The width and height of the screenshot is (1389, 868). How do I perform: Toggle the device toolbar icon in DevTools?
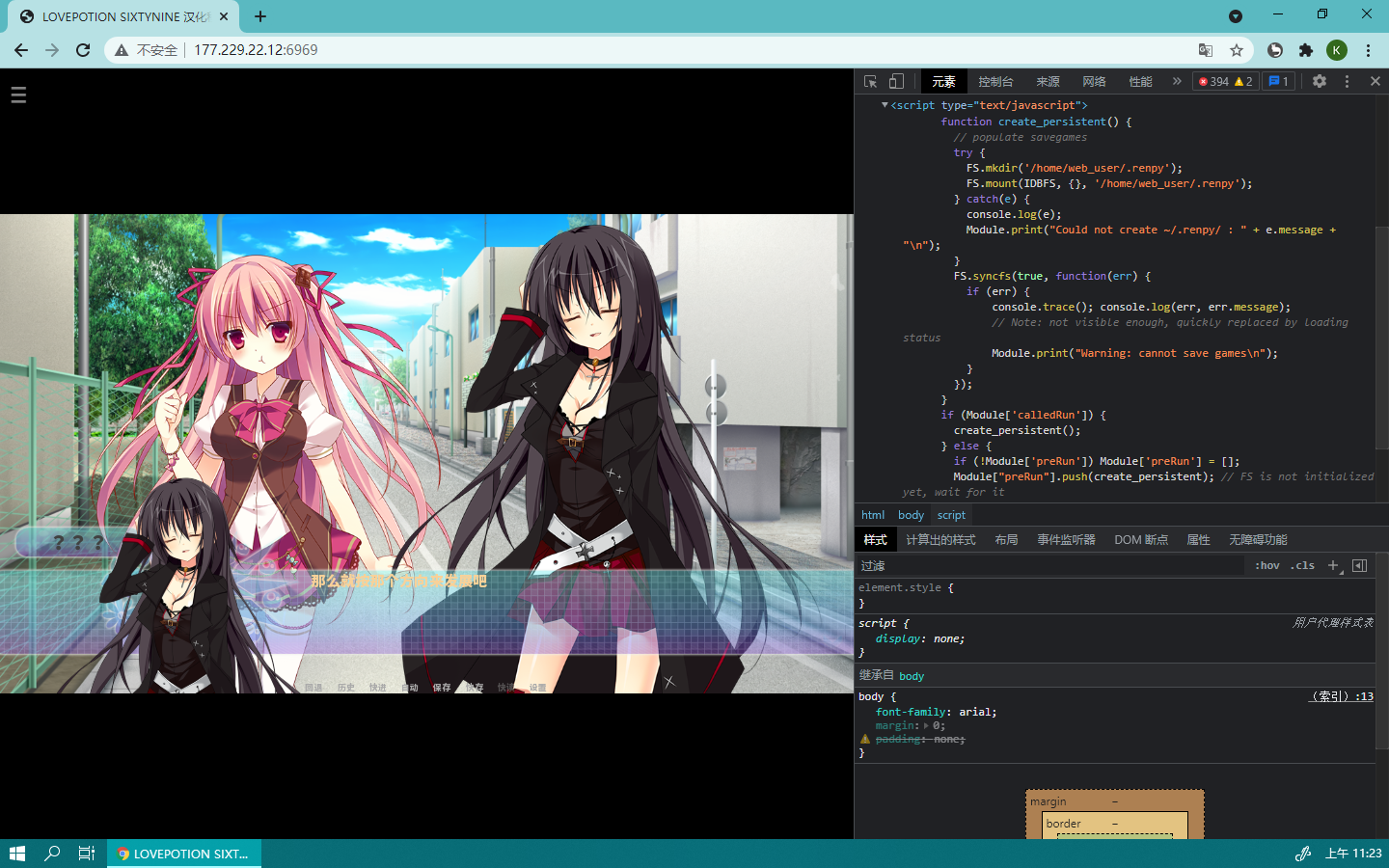(x=896, y=81)
